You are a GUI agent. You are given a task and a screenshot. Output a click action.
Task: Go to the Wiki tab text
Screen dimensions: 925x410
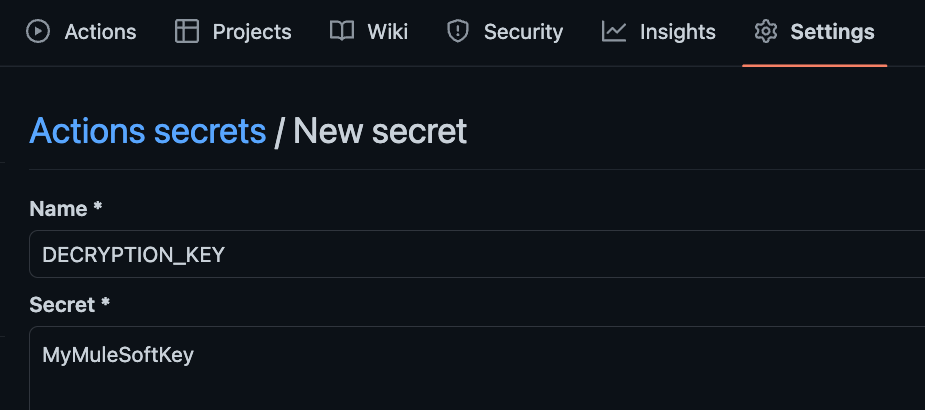click(387, 32)
